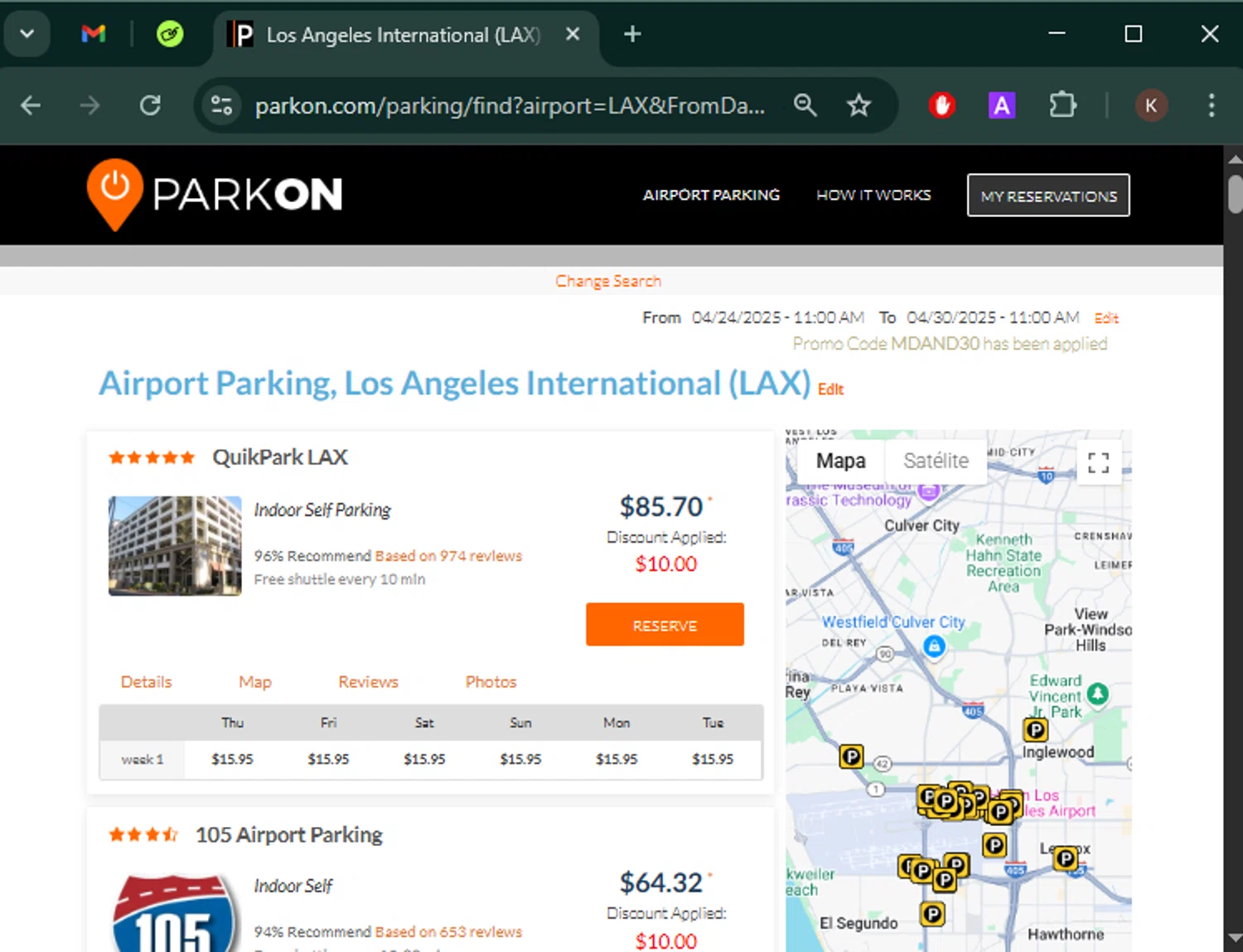Open the K profile avatar
The width and height of the screenshot is (1243, 952).
click(x=1151, y=105)
